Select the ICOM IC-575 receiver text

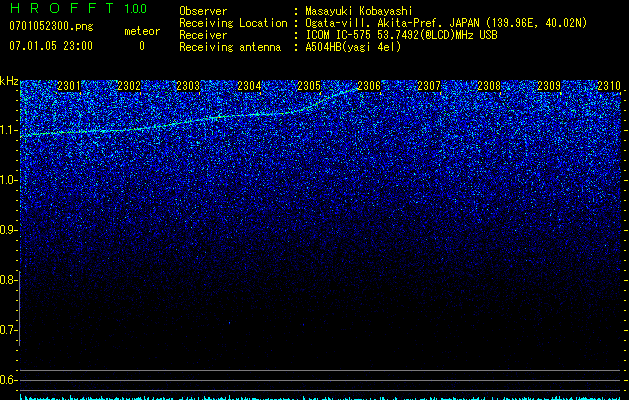click(x=401, y=35)
